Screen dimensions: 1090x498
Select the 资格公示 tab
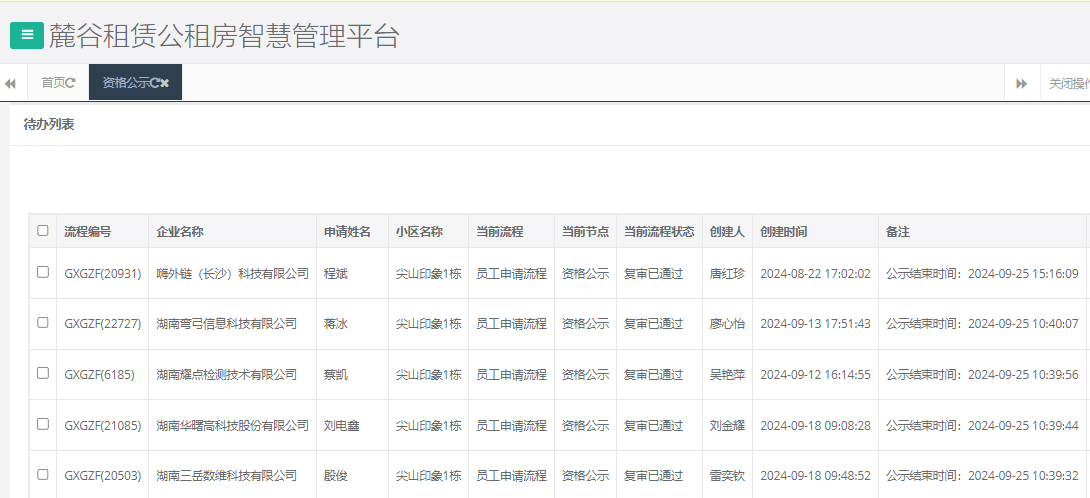click(125, 83)
